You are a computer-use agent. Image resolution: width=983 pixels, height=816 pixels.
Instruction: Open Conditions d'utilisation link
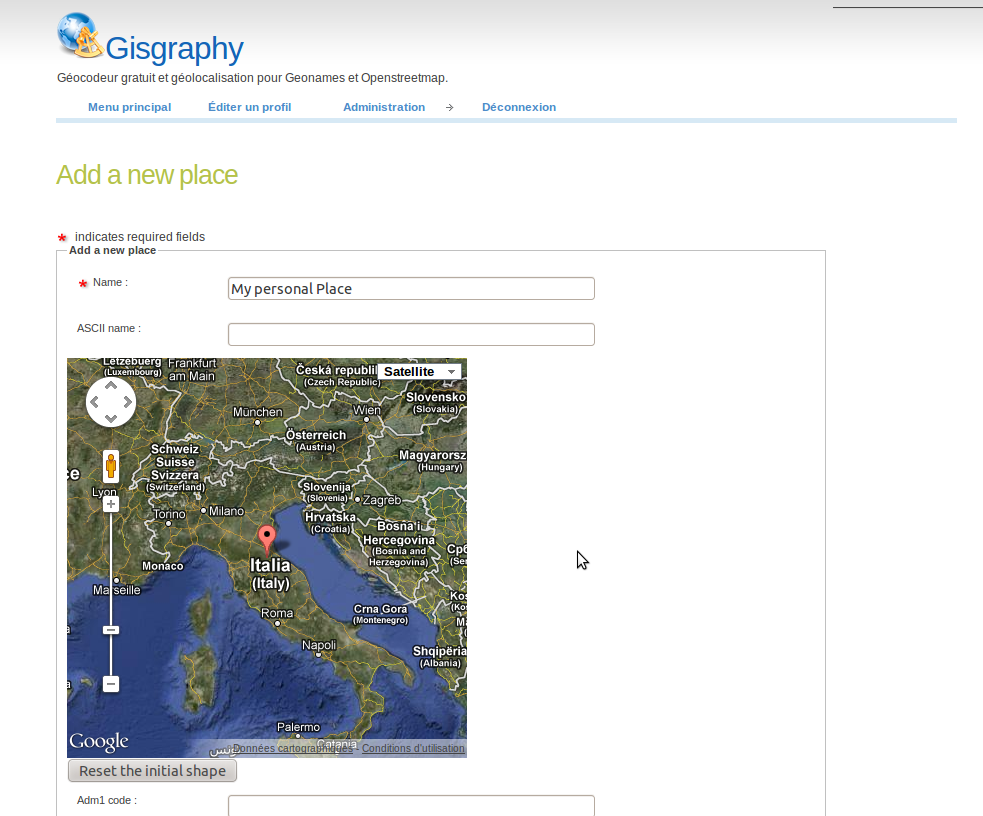(x=413, y=748)
